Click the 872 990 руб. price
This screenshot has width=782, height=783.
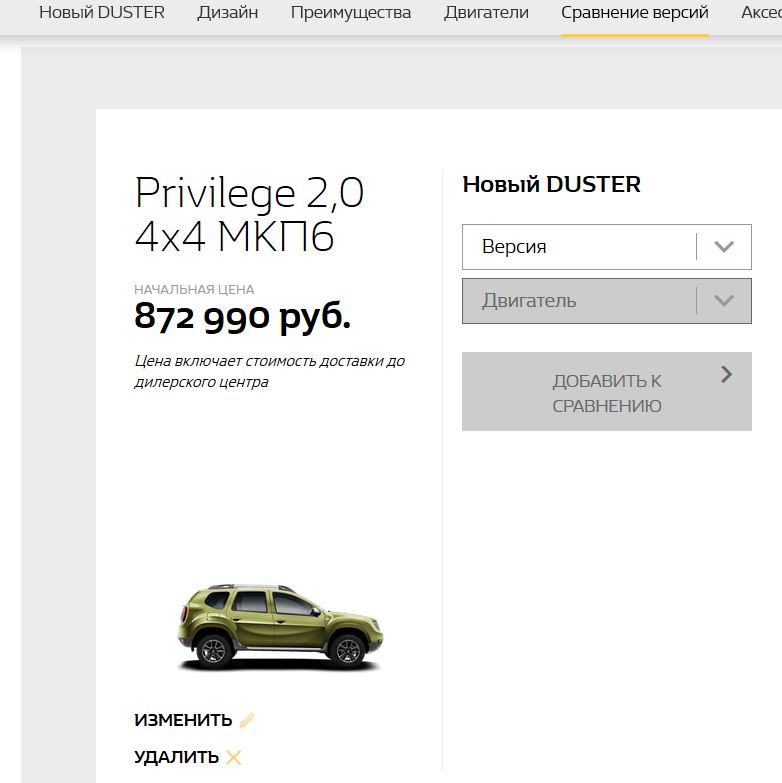click(x=242, y=317)
